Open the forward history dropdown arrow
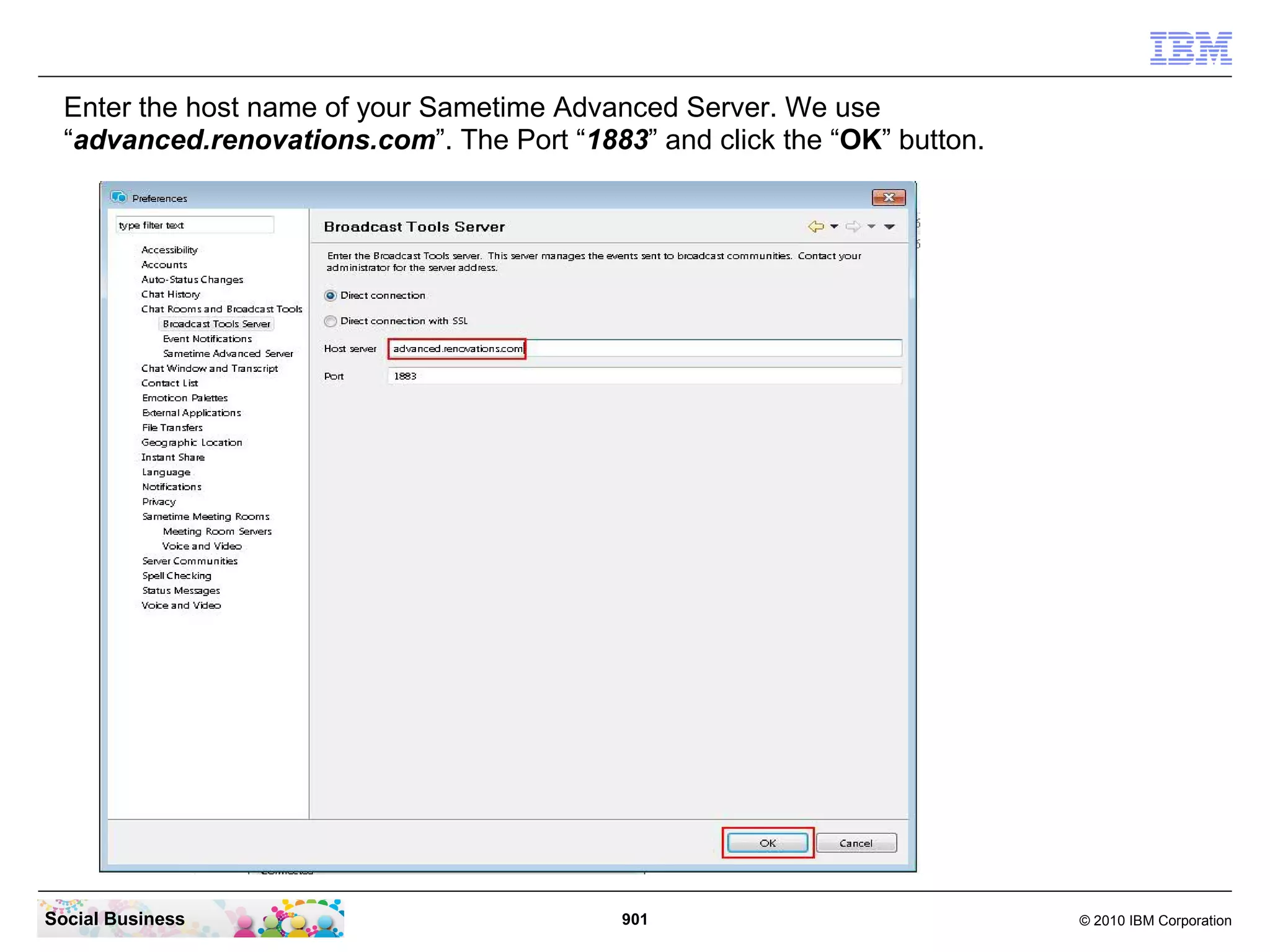 871,227
